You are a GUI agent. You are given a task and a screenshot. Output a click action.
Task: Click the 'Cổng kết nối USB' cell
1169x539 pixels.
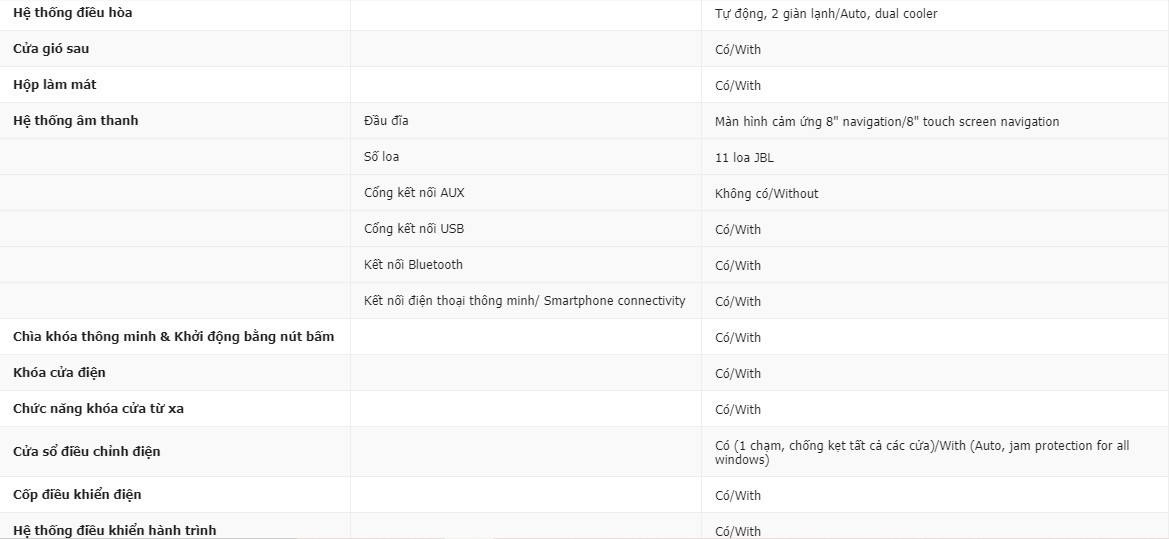click(414, 229)
